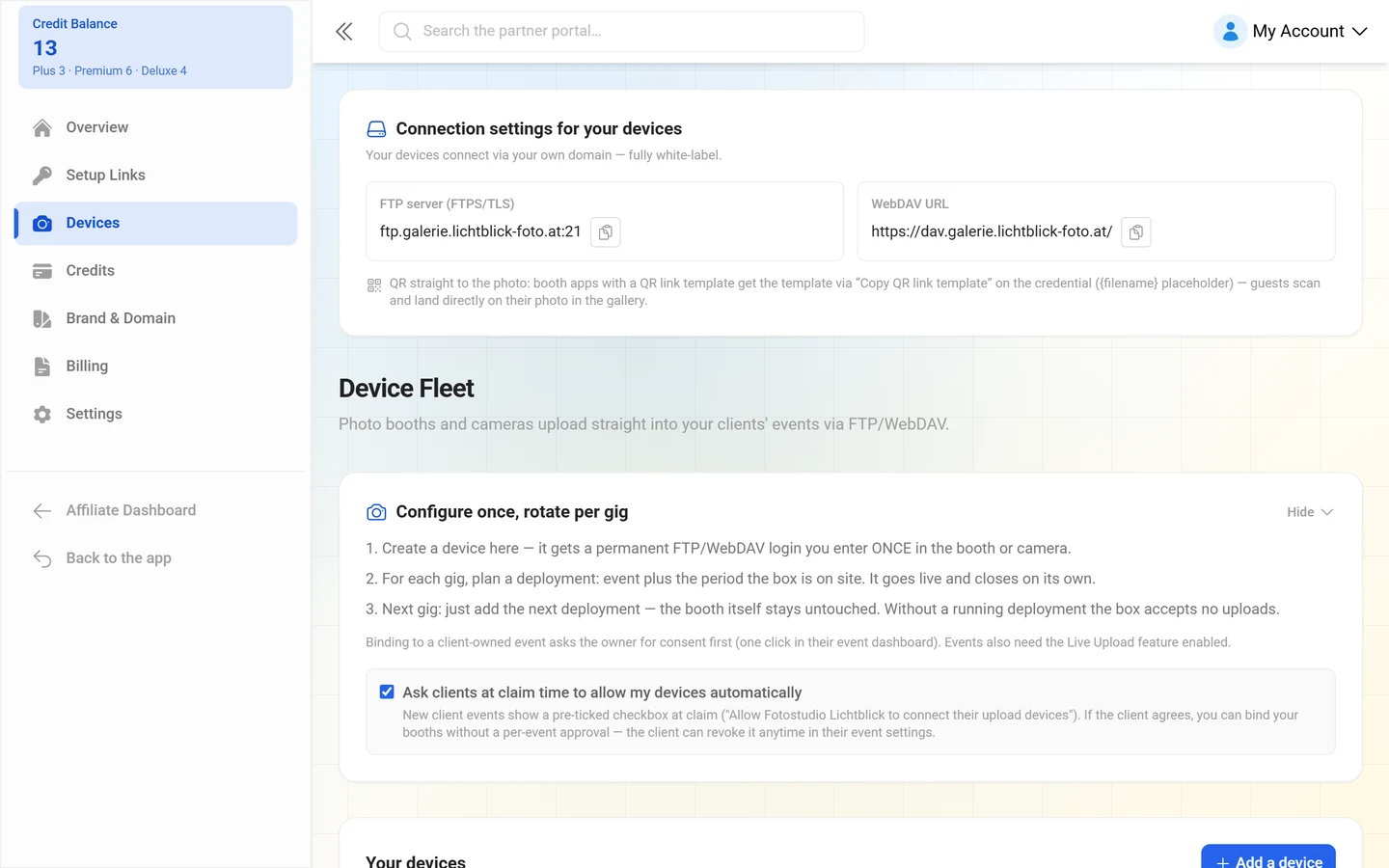Click the Settings gear icon
The image size is (1389, 868).
(42, 415)
